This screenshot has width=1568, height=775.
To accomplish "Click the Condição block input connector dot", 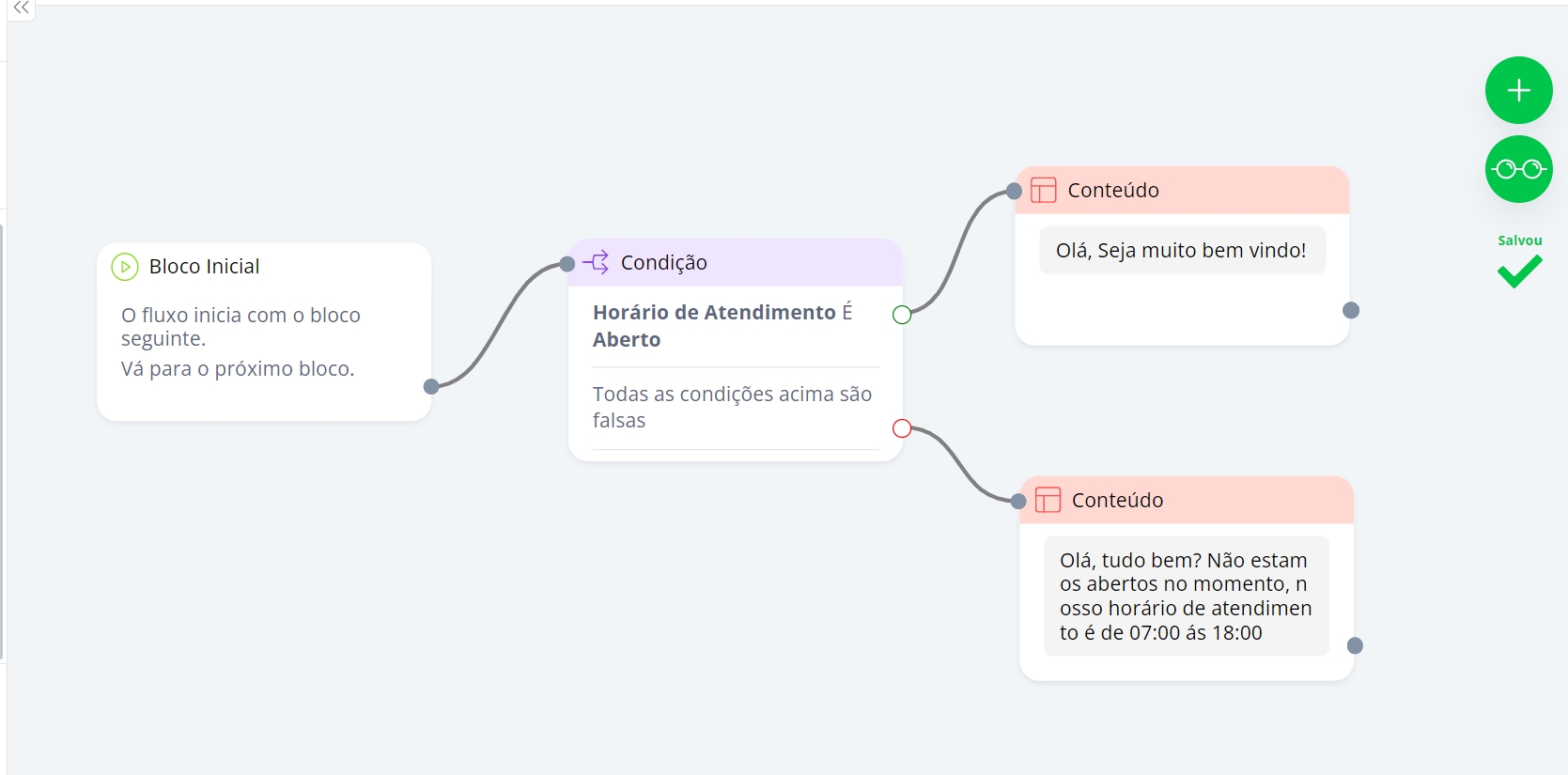I will coord(567,264).
